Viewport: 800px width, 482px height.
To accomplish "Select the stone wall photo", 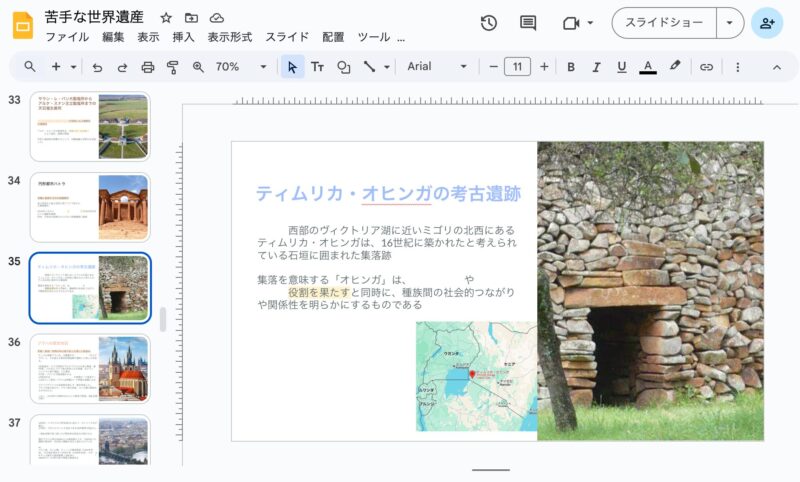I will (651, 291).
